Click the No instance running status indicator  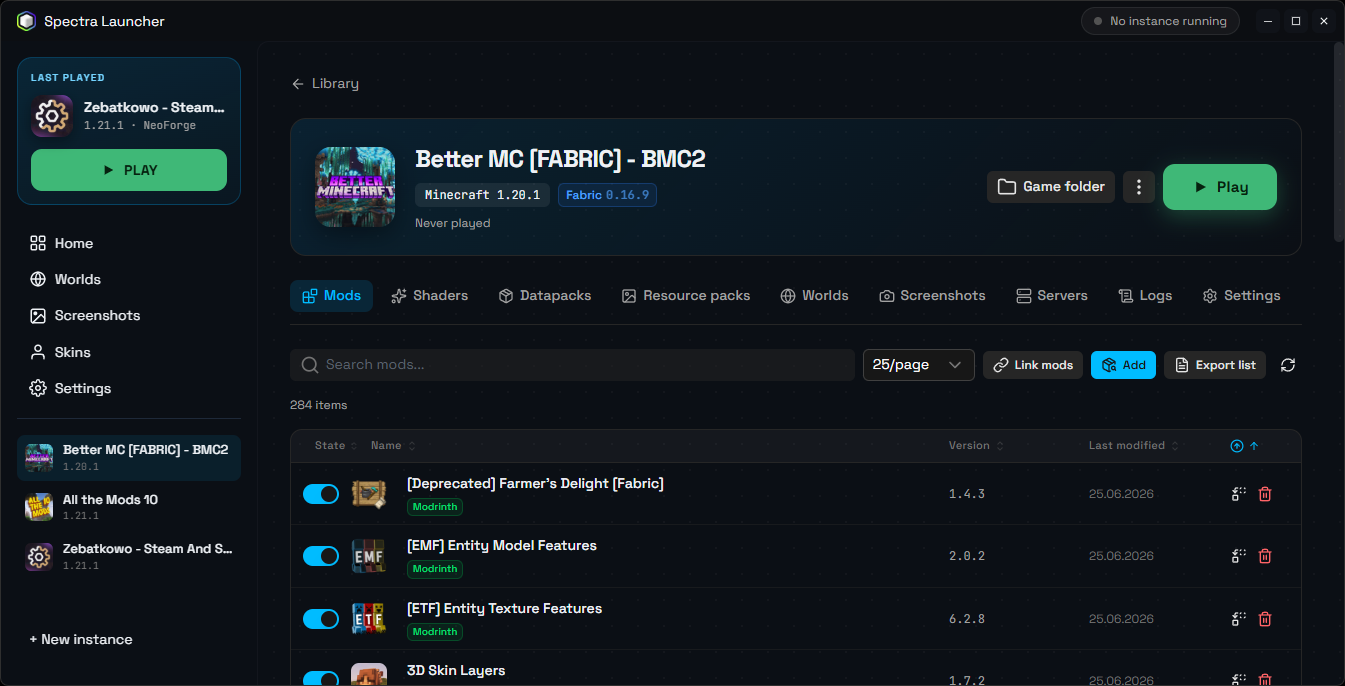click(x=1160, y=21)
